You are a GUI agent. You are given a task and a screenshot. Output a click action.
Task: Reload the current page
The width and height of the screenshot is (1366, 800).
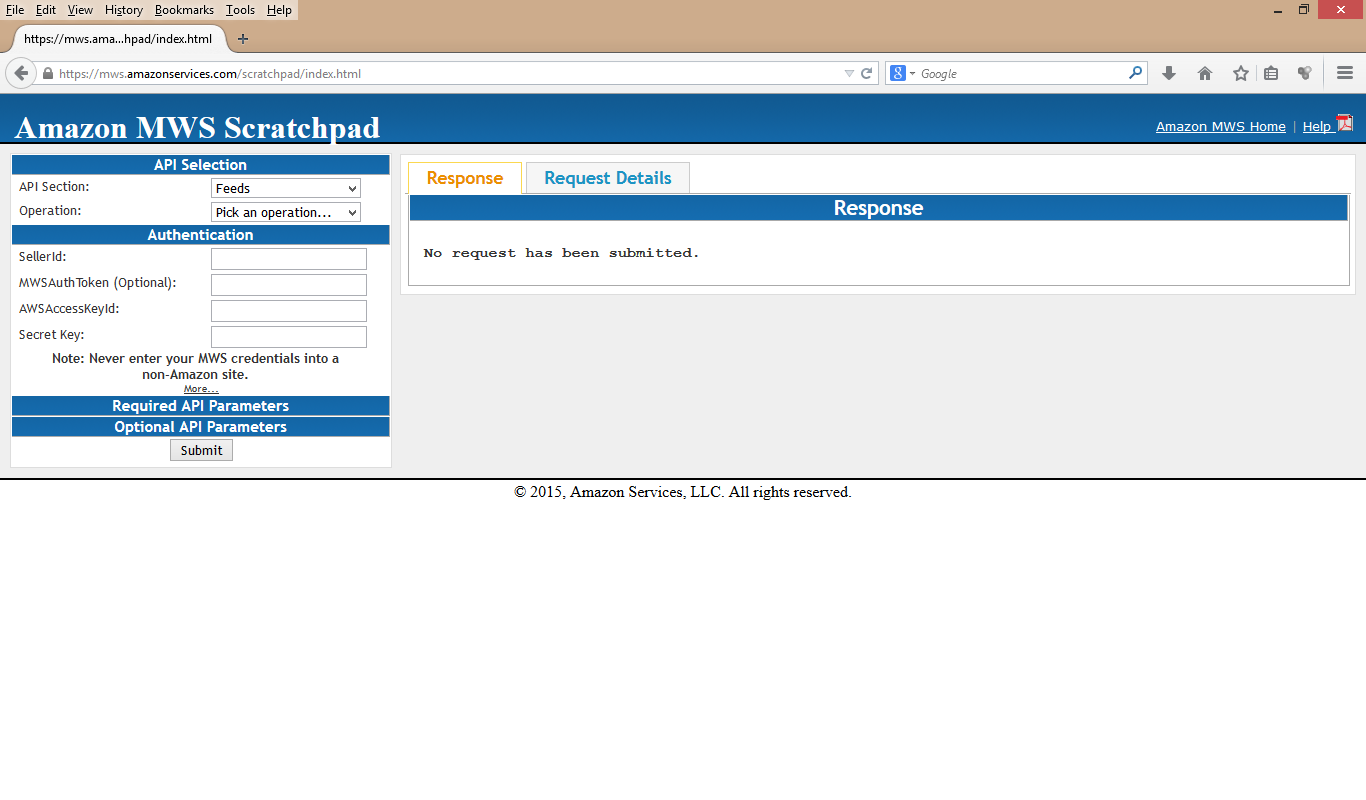click(x=866, y=73)
